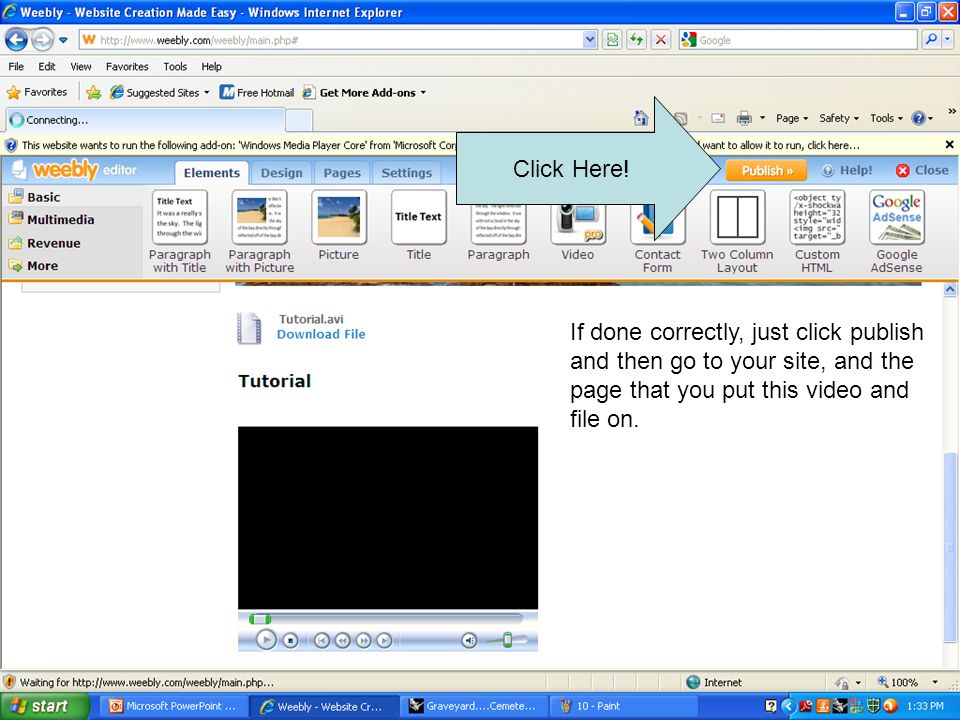
Task: Open the address bar dropdown
Action: [x=590, y=40]
